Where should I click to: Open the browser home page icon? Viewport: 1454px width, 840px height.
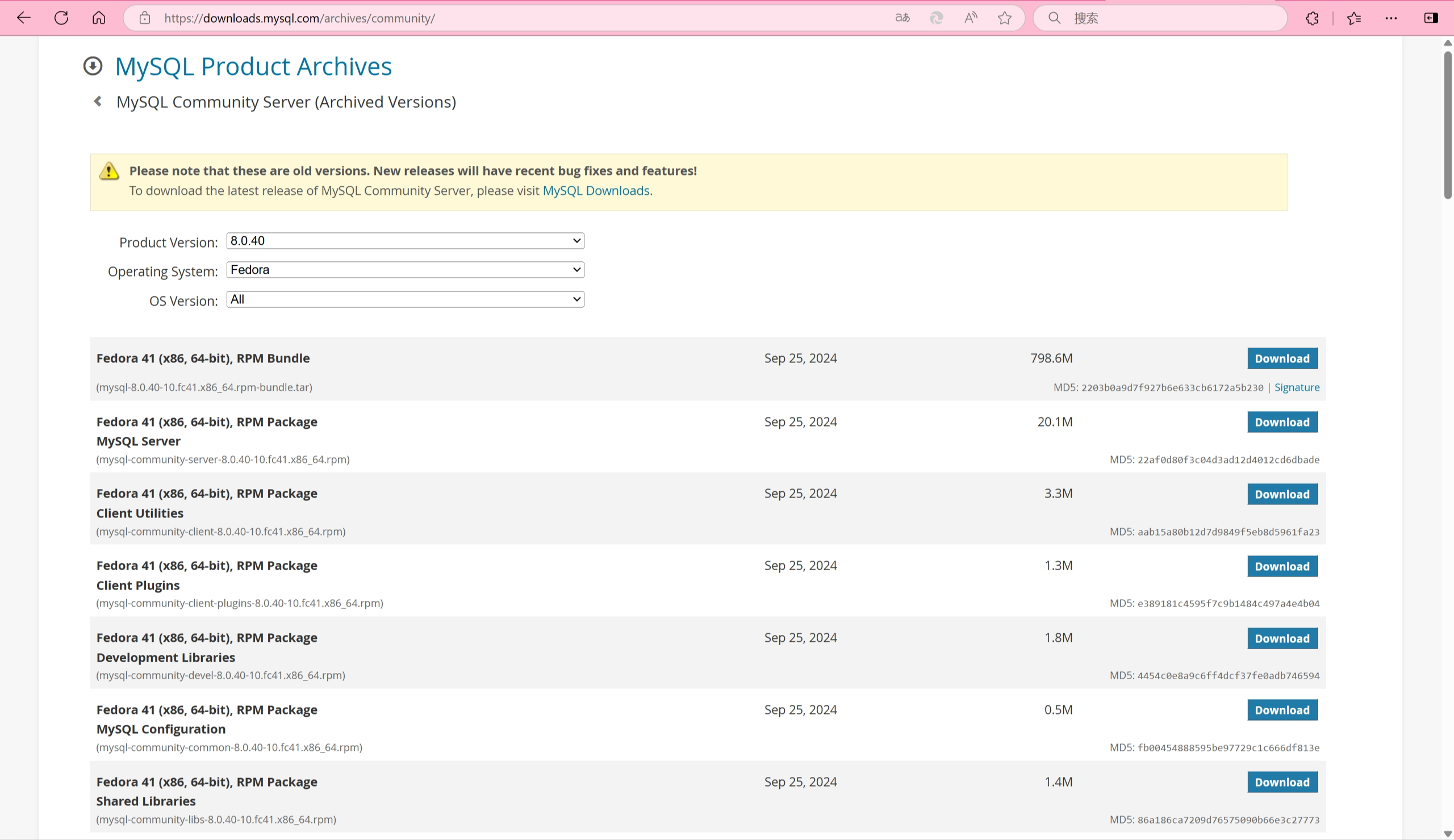click(x=99, y=18)
